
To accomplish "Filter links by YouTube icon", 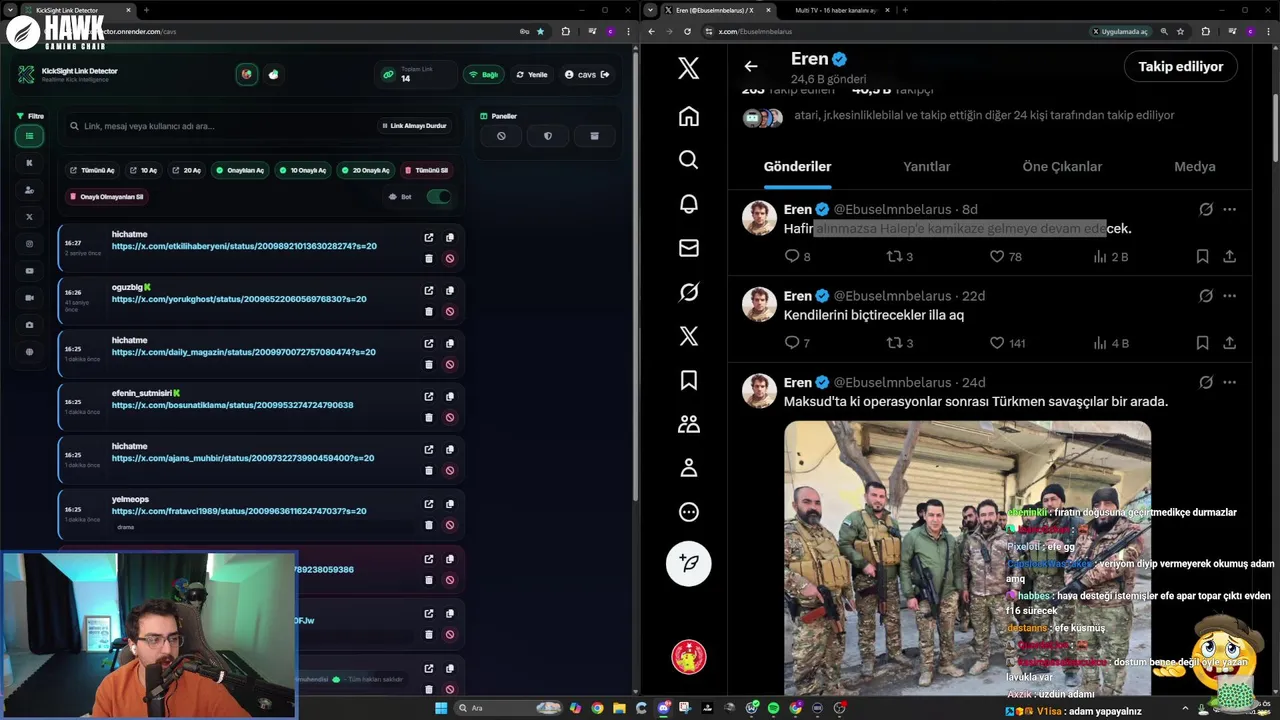I will tap(29, 271).
